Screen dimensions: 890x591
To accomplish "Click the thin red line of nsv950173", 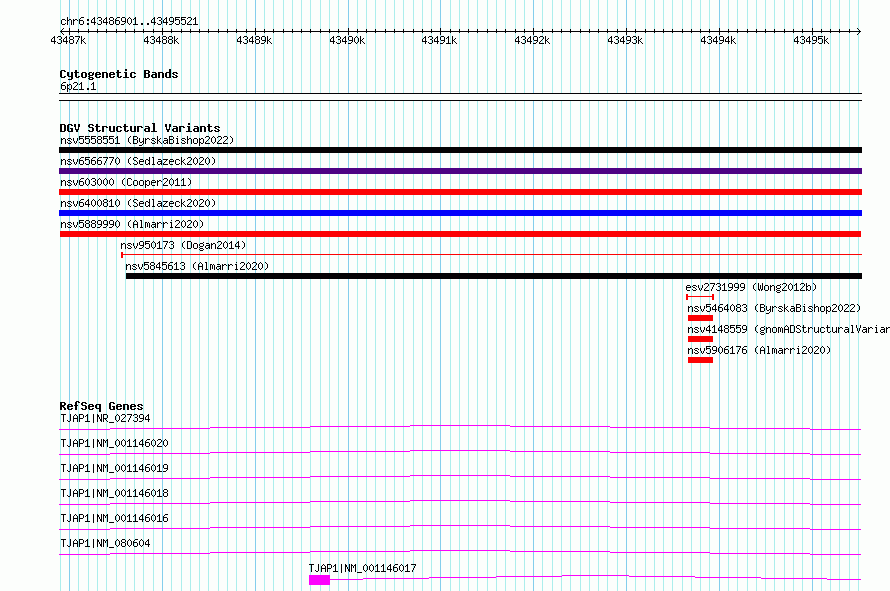I will 492,255.
